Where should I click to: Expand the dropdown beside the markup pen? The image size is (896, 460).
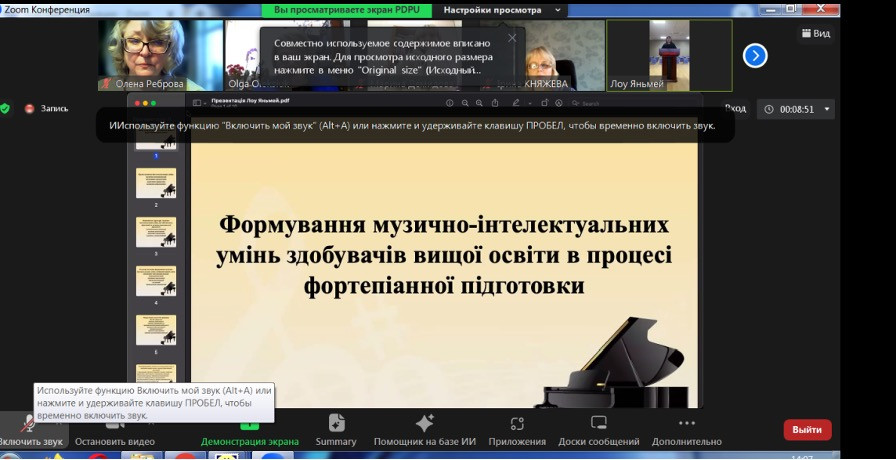530,103
